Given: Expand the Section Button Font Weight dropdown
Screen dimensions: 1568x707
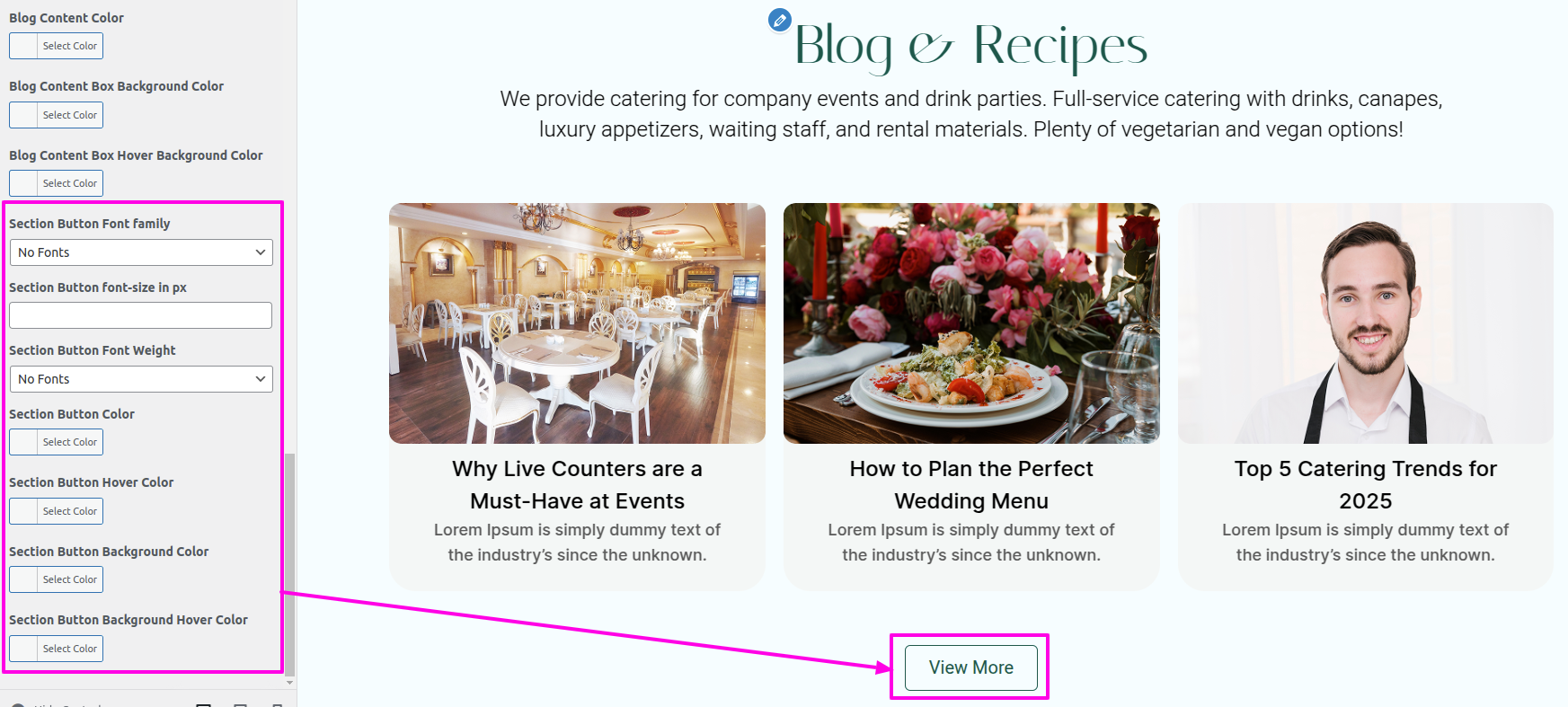Looking at the screenshot, I should 141,379.
